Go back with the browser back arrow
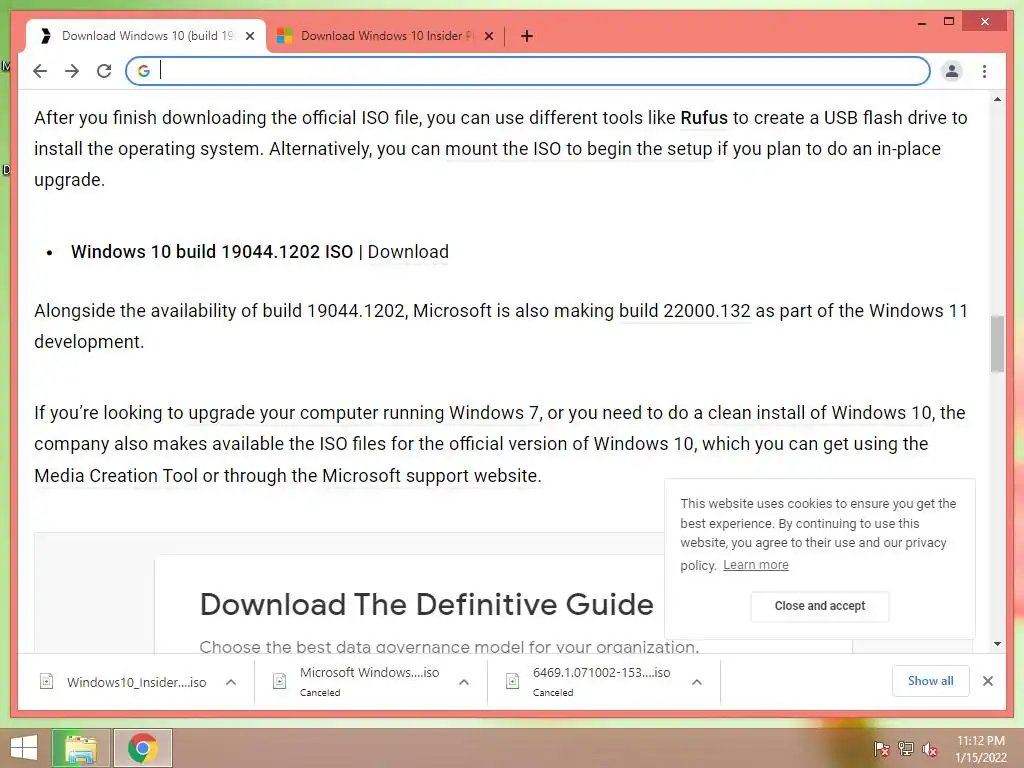Screen dimensions: 1024x768 tap(40, 71)
